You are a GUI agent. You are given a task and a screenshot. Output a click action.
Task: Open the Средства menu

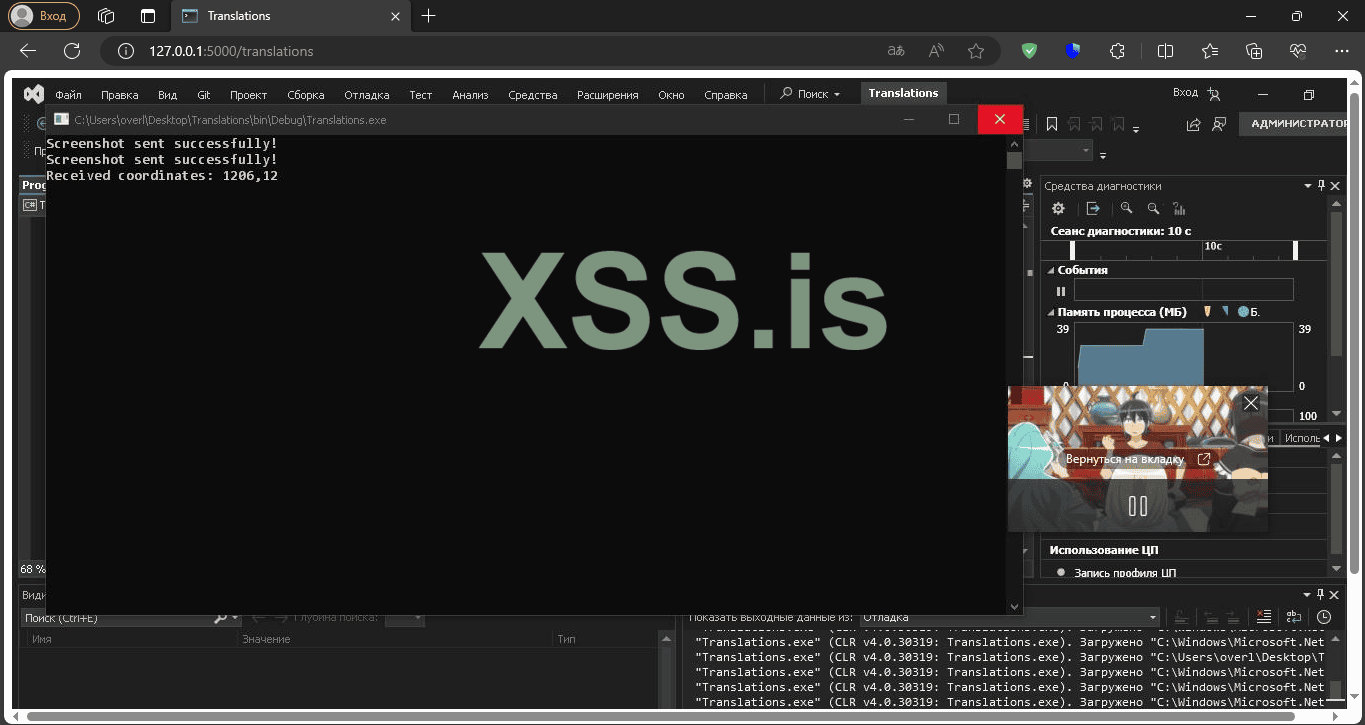(x=532, y=95)
